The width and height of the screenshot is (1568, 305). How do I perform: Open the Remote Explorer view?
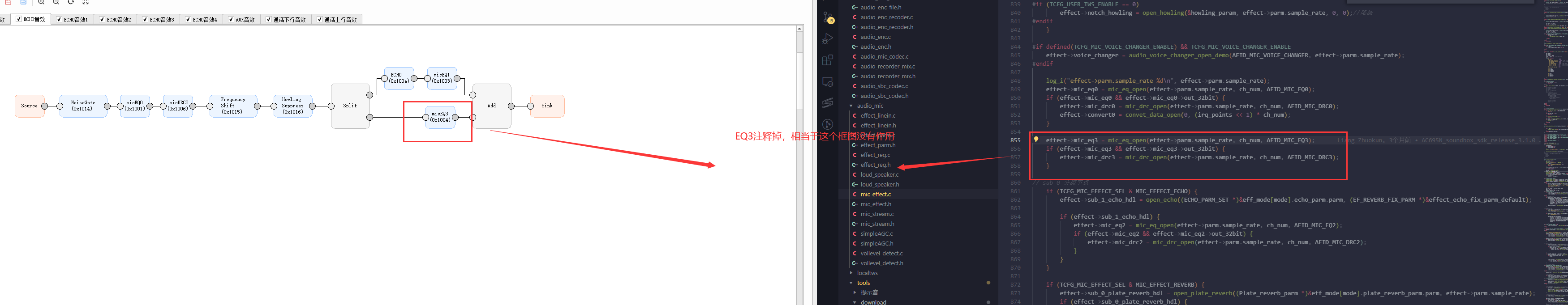[x=828, y=81]
